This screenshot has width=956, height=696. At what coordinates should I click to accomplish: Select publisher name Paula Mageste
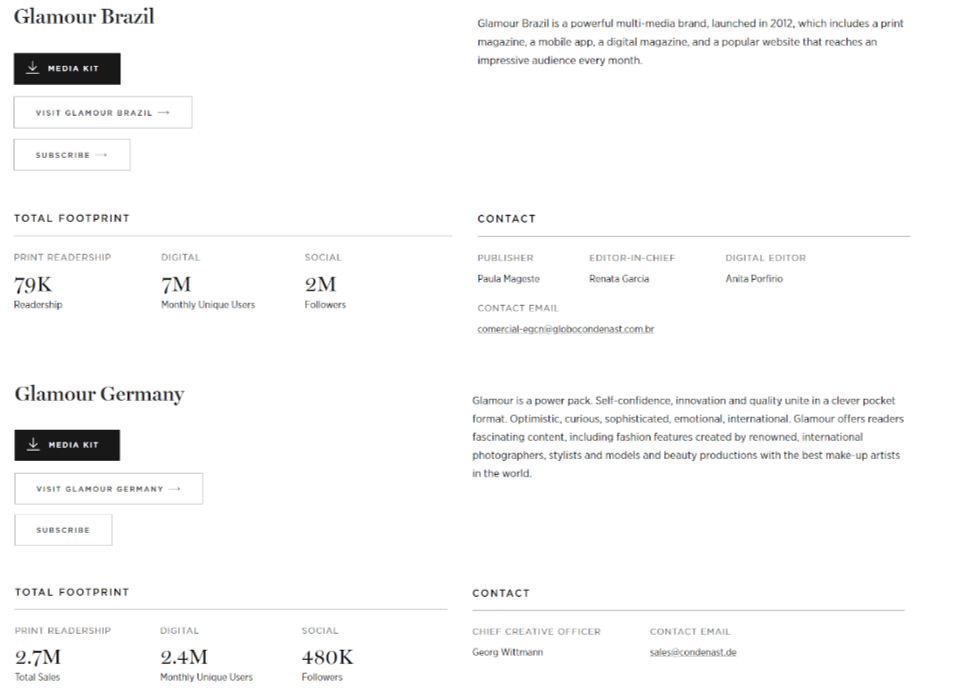pyautogui.click(x=508, y=279)
